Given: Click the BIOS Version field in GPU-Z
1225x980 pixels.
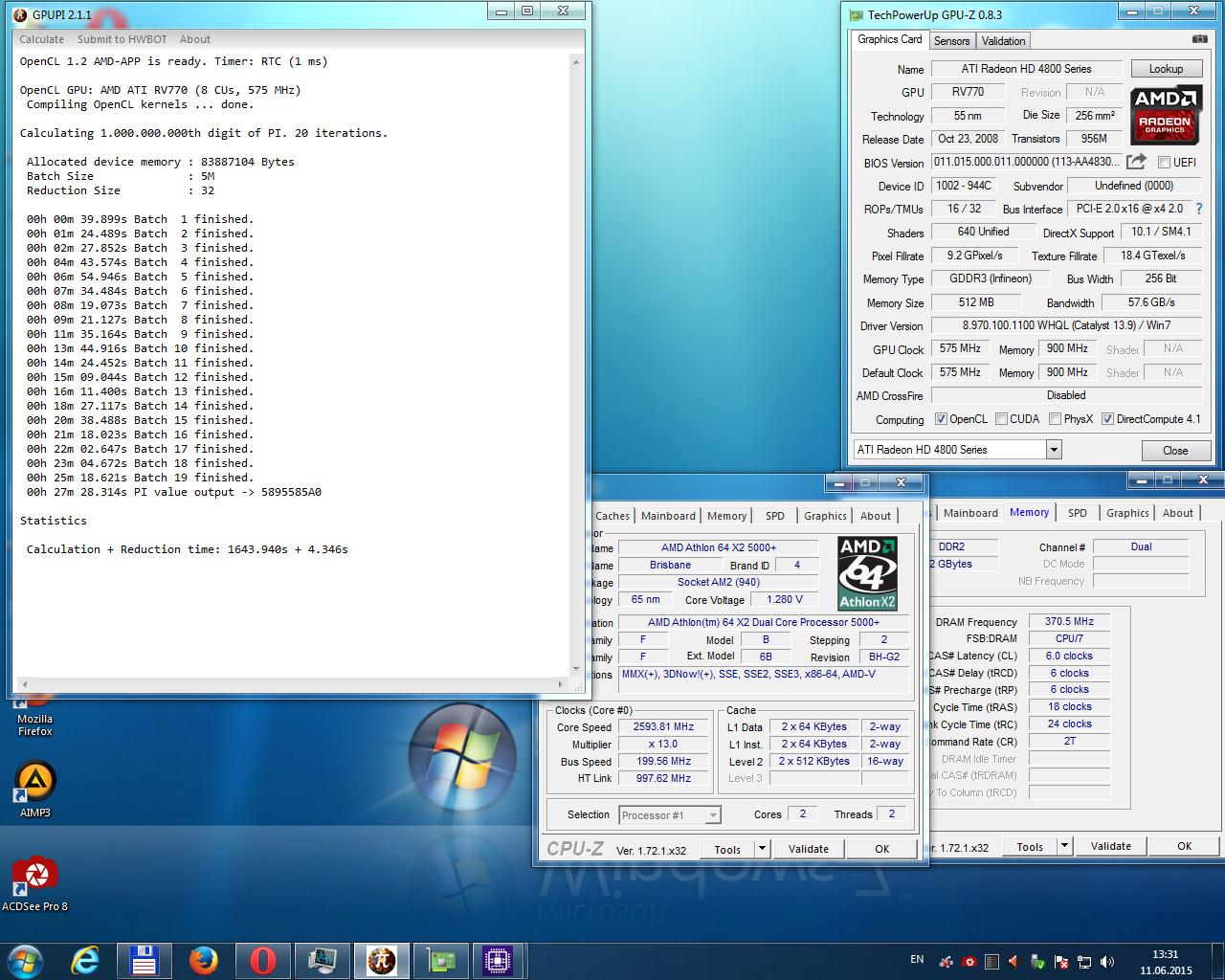Looking at the screenshot, I should (1025, 163).
